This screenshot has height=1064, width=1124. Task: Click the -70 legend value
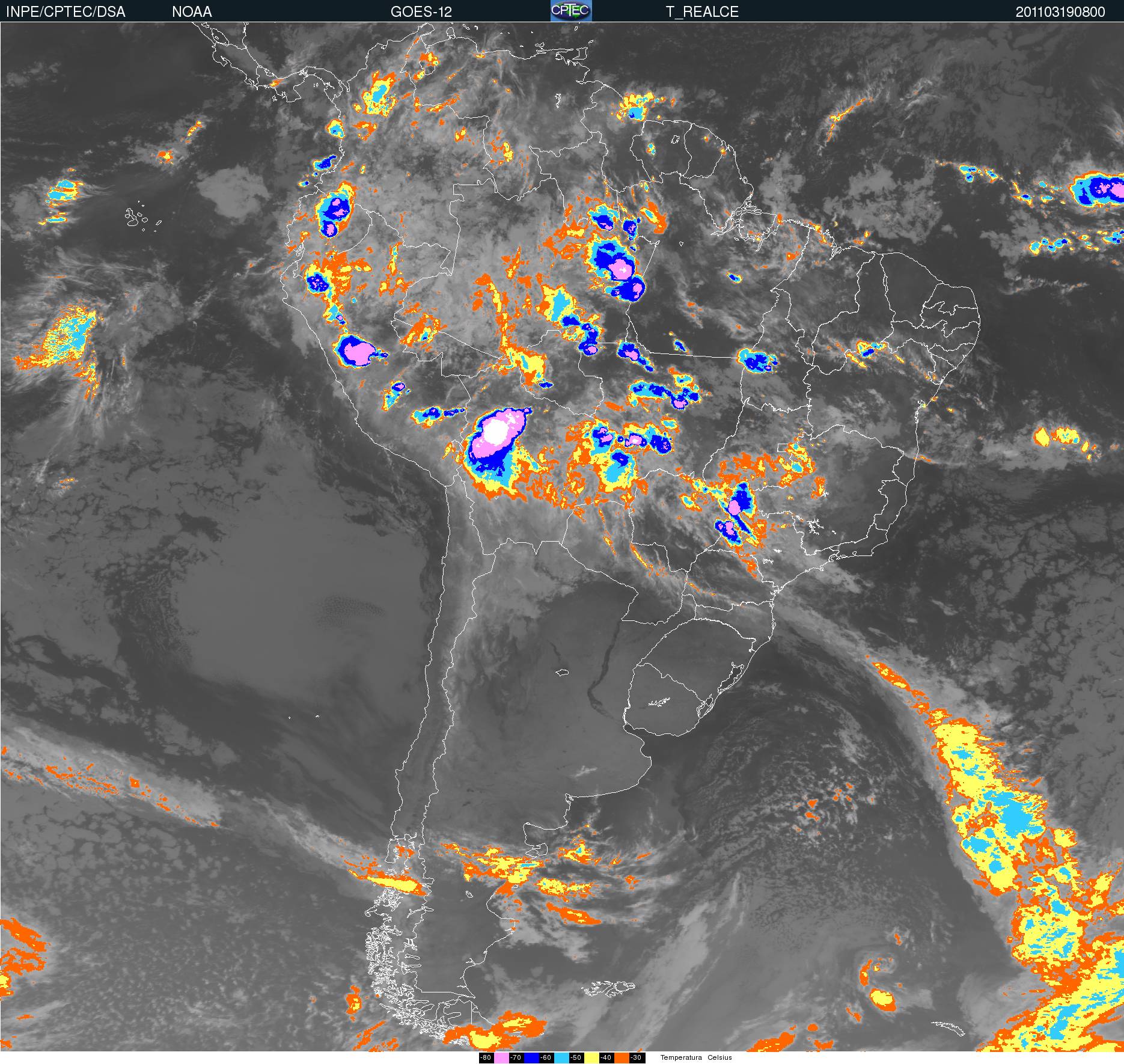(516, 1057)
